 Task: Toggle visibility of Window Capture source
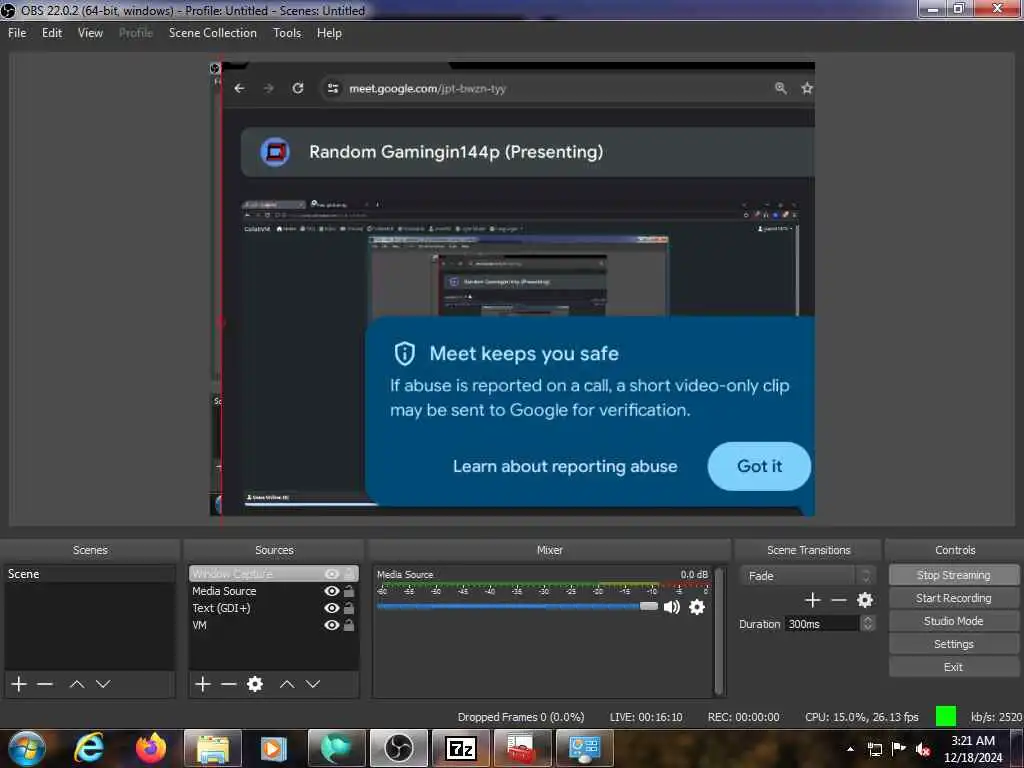pyautogui.click(x=332, y=573)
